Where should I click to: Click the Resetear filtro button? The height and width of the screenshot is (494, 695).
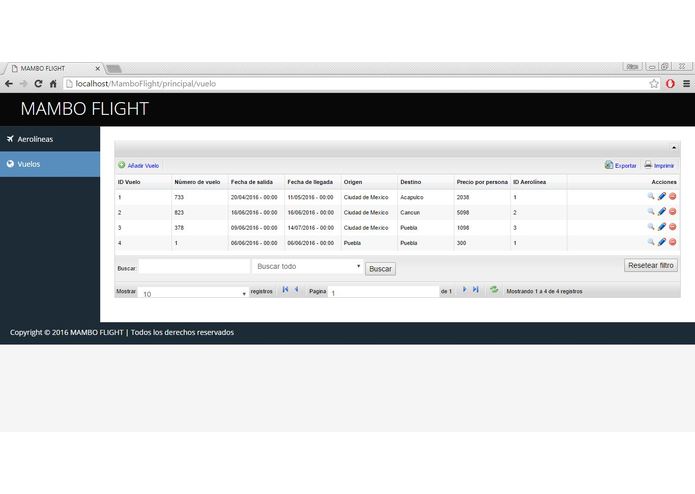click(x=651, y=265)
